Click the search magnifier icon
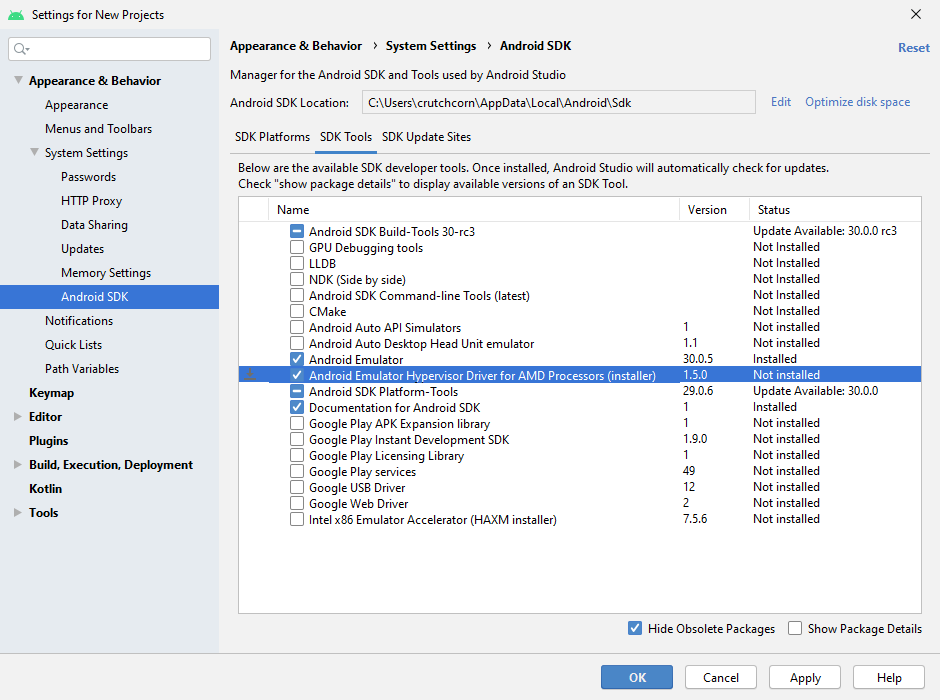Image resolution: width=940 pixels, height=700 pixels. [x=21, y=49]
